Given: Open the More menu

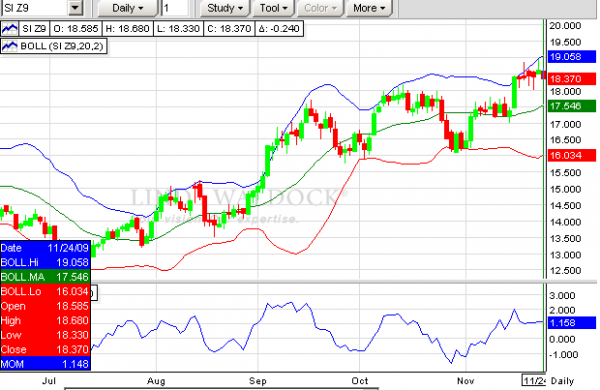Looking at the screenshot, I should [x=369, y=8].
